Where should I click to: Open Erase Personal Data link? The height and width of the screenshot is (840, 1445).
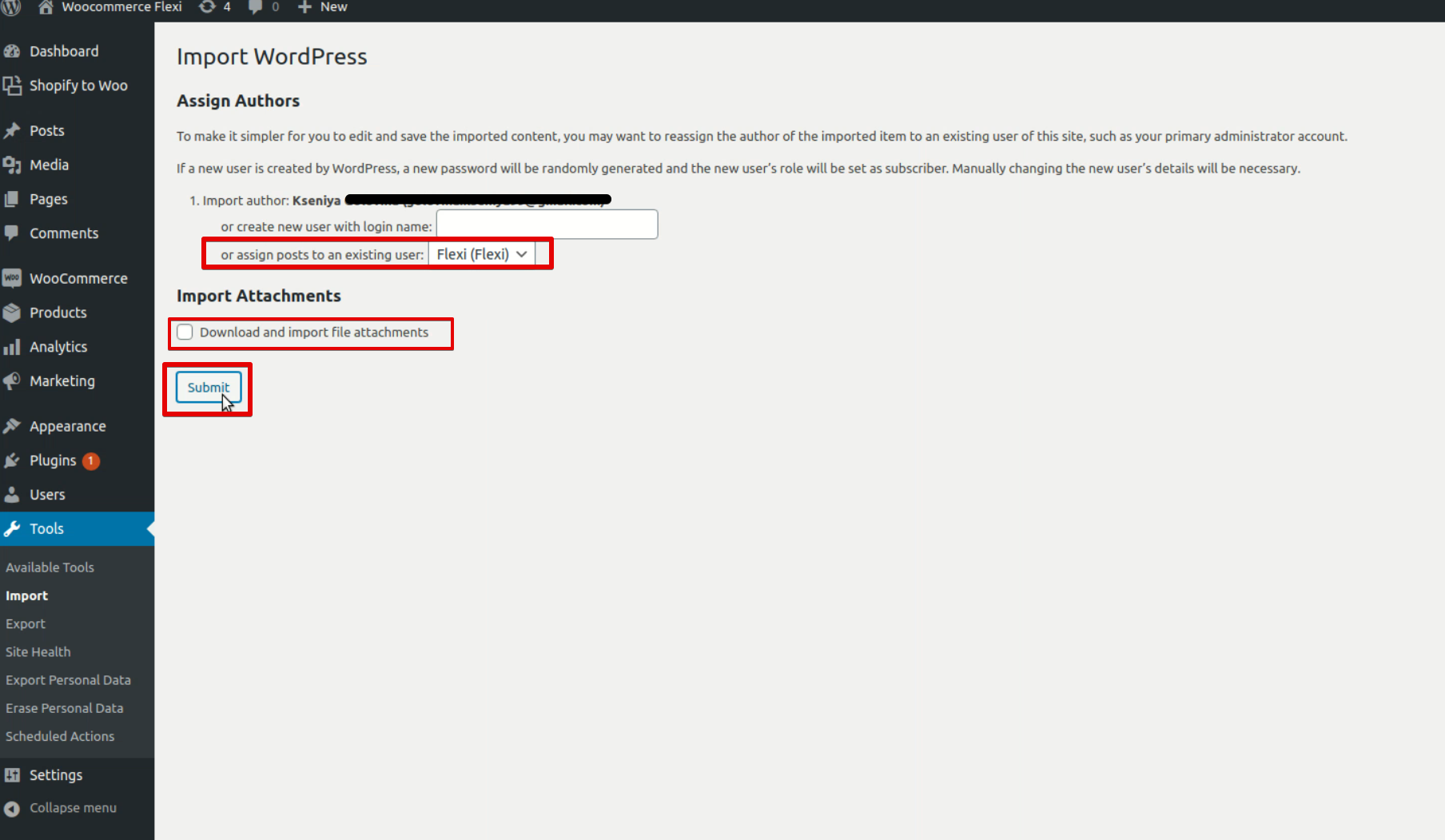pyautogui.click(x=65, y=708)
